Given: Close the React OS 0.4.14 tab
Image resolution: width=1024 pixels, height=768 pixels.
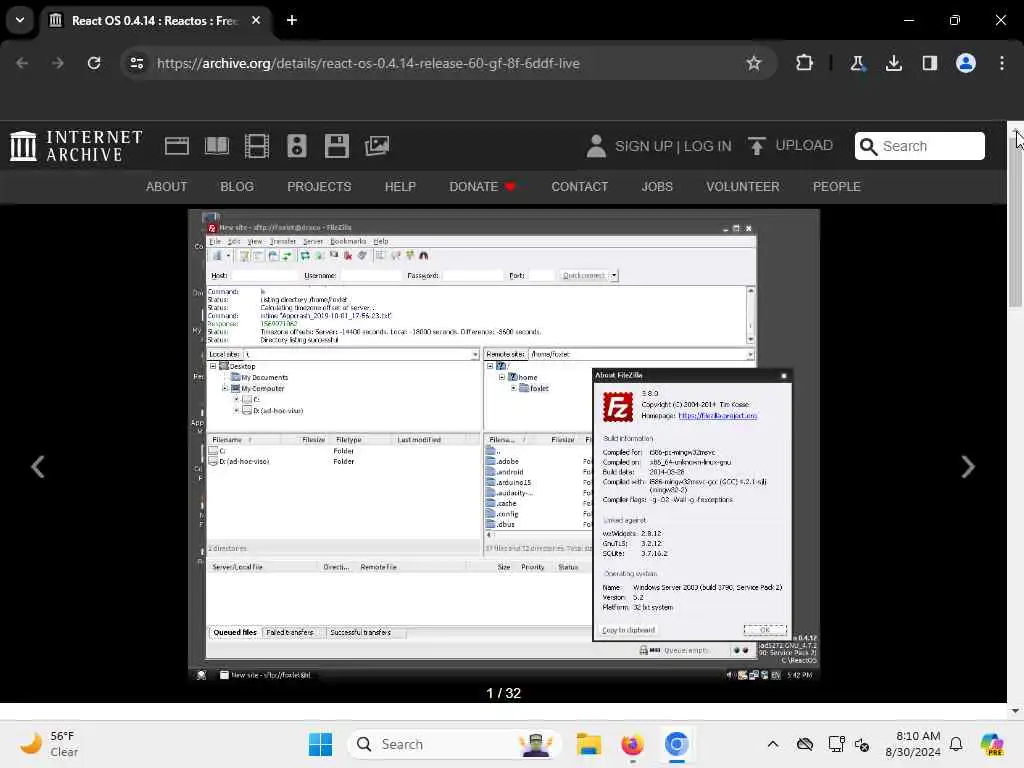Looking at the screenshot, I should pyautogui.click(x=256, y=20).
